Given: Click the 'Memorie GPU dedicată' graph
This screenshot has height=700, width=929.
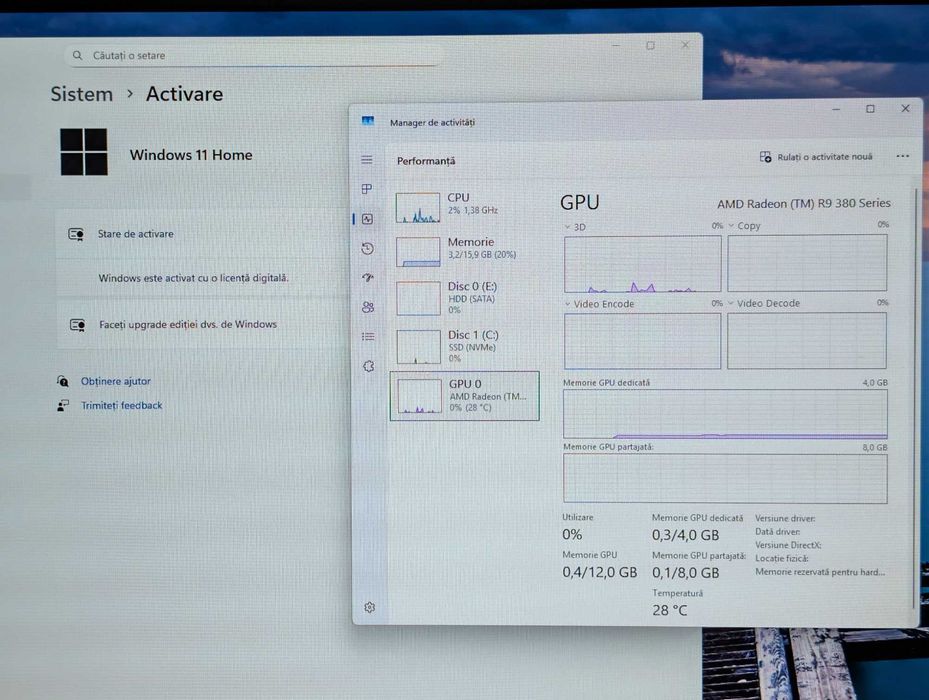Looking at the screenshot, I should [x=725, y=414].
